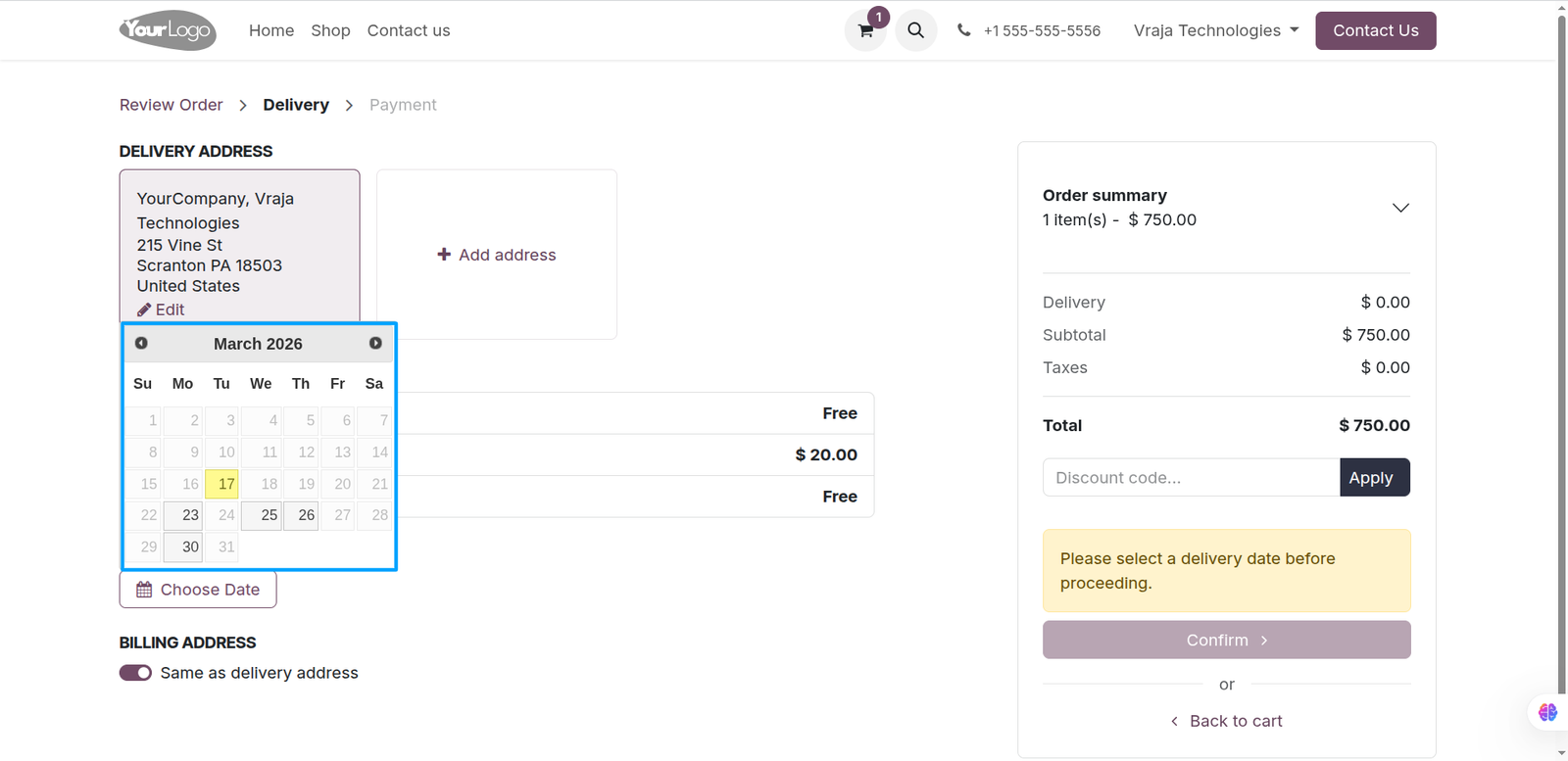This screenshot has height=761, width=1568.
Task: Expand the Order summary chevron
Action: (1400, 208)
